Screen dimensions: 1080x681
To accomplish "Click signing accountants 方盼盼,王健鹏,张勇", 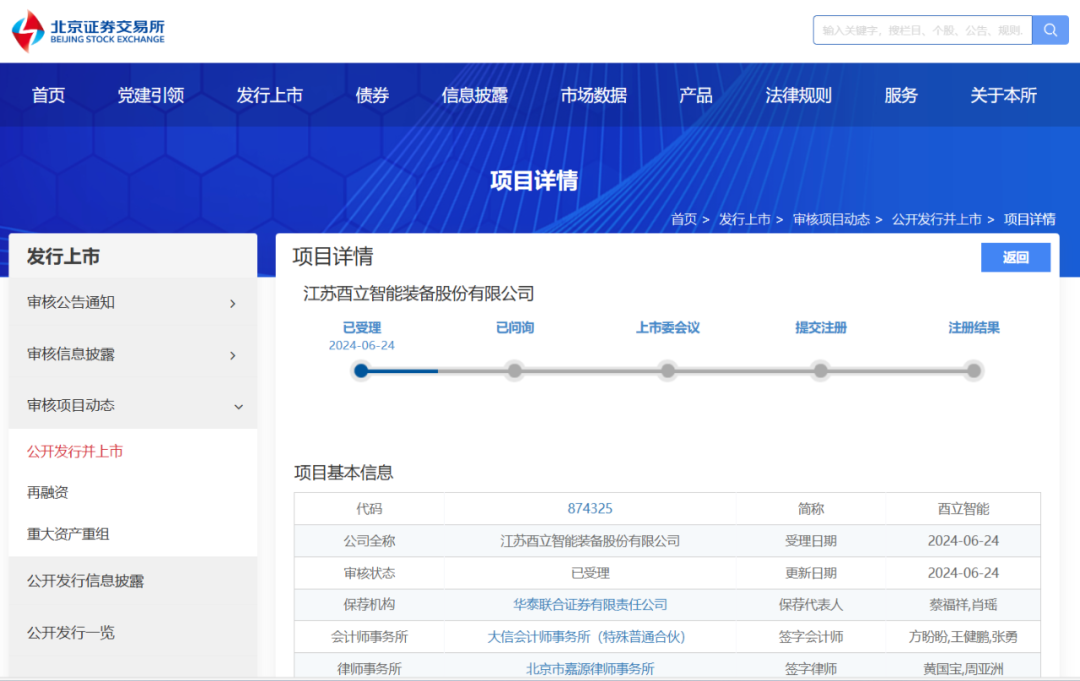I will click(963, 636).
